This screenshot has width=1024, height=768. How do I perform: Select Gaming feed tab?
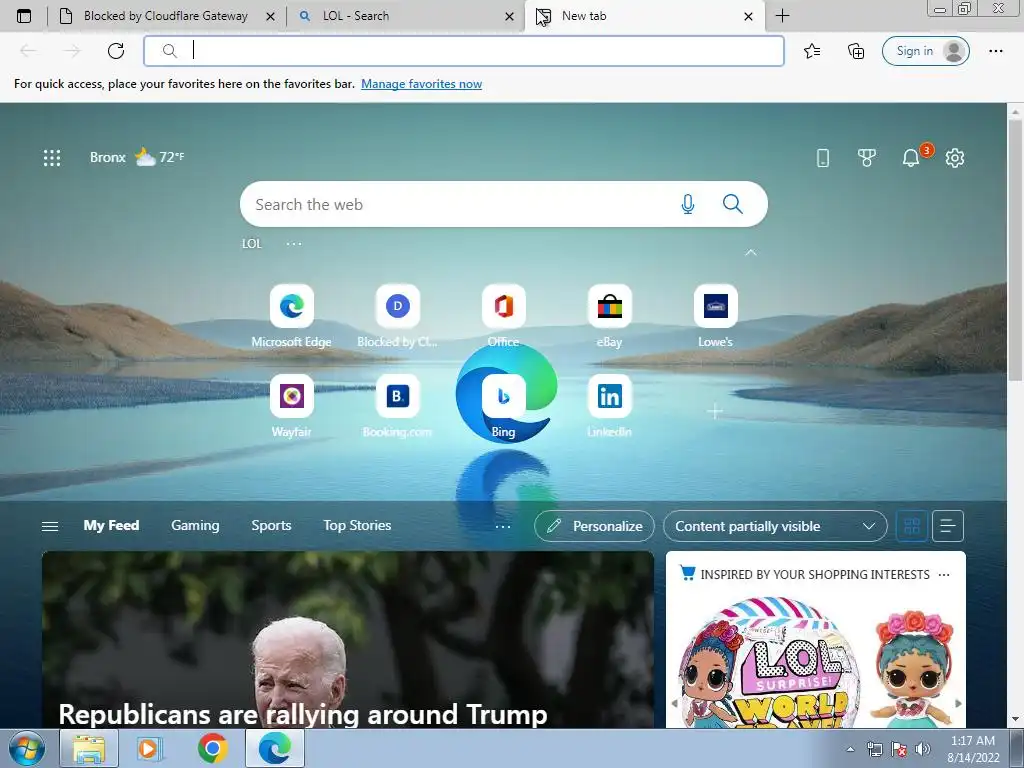(195, 525)
